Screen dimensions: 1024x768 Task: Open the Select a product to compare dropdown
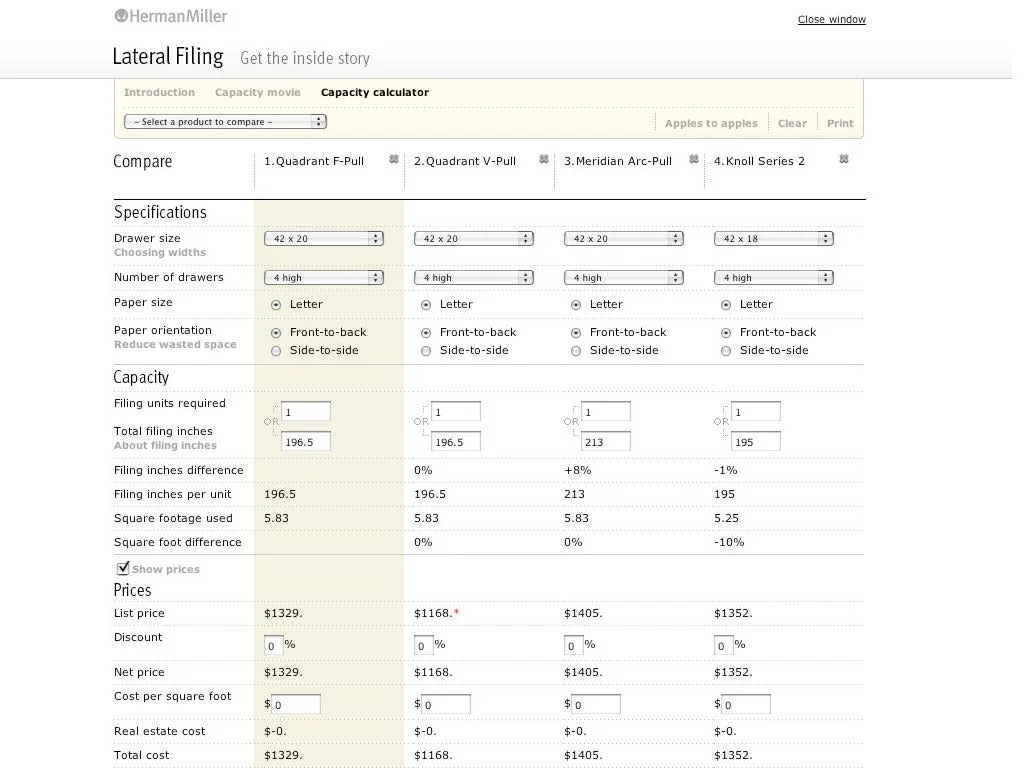pos(225,121)
